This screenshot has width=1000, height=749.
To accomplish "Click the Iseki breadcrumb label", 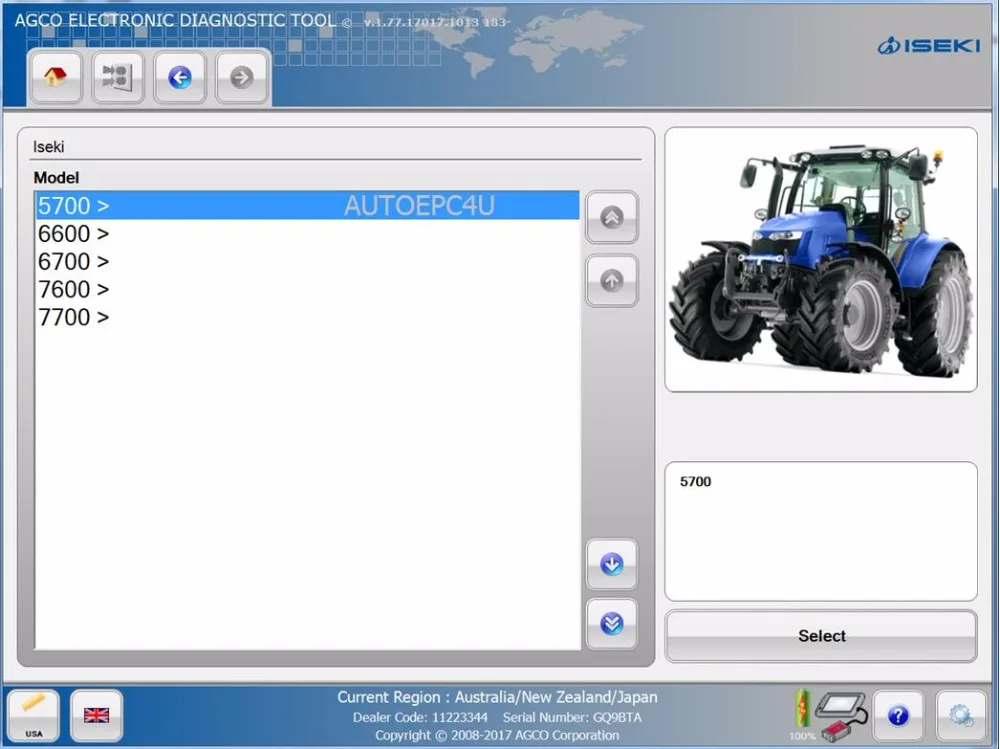I will [48, 147].
